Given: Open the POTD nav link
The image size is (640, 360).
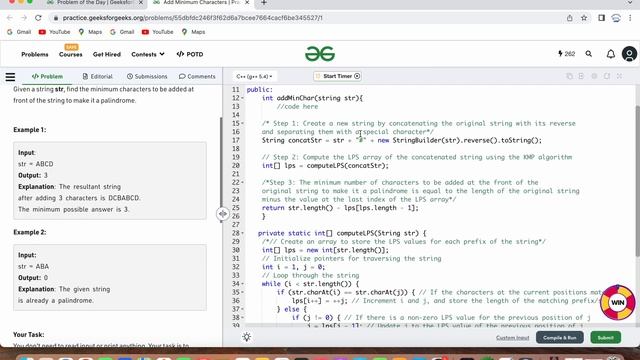Looking at the screenshot, I should click(190, 54).
